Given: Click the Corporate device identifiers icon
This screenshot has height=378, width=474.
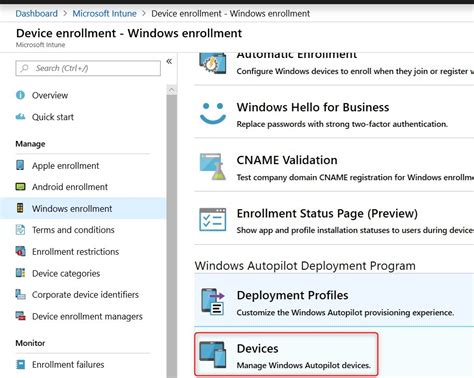Looking at the screenshot, I should point(20,294).
